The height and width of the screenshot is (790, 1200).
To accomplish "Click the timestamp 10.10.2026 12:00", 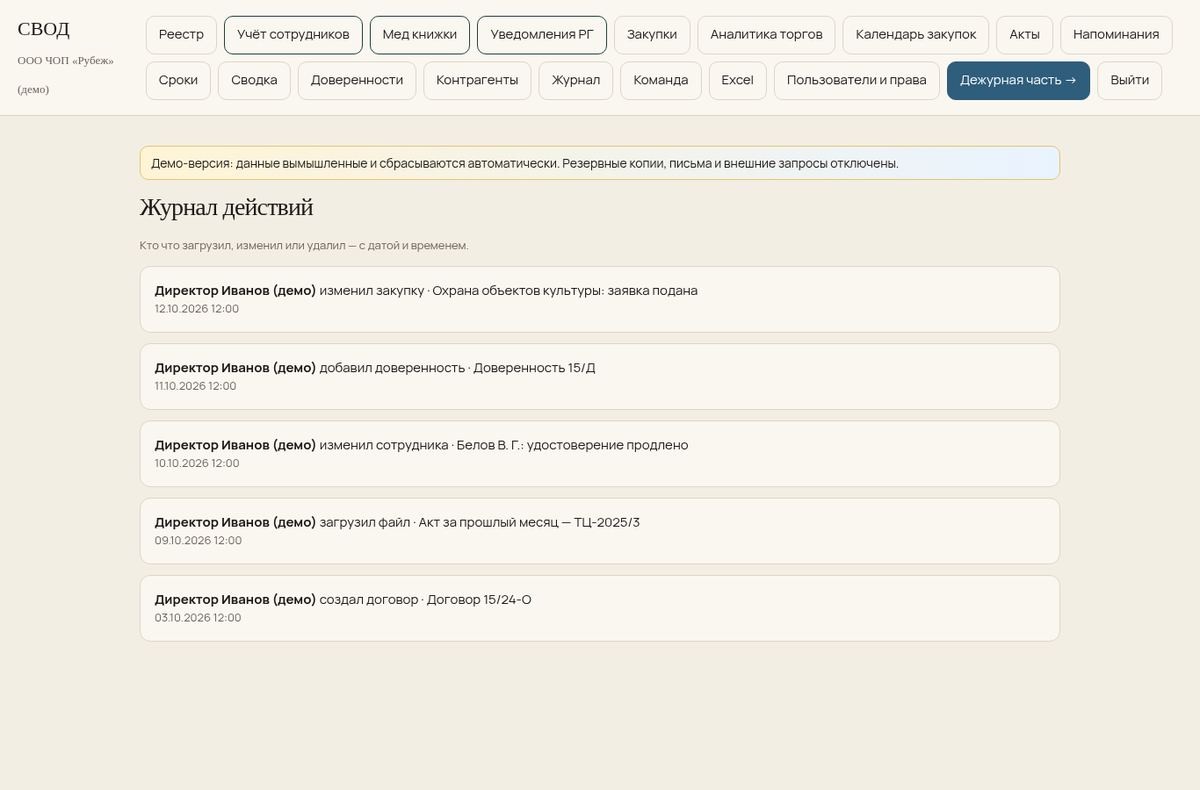I will point(197,463).
